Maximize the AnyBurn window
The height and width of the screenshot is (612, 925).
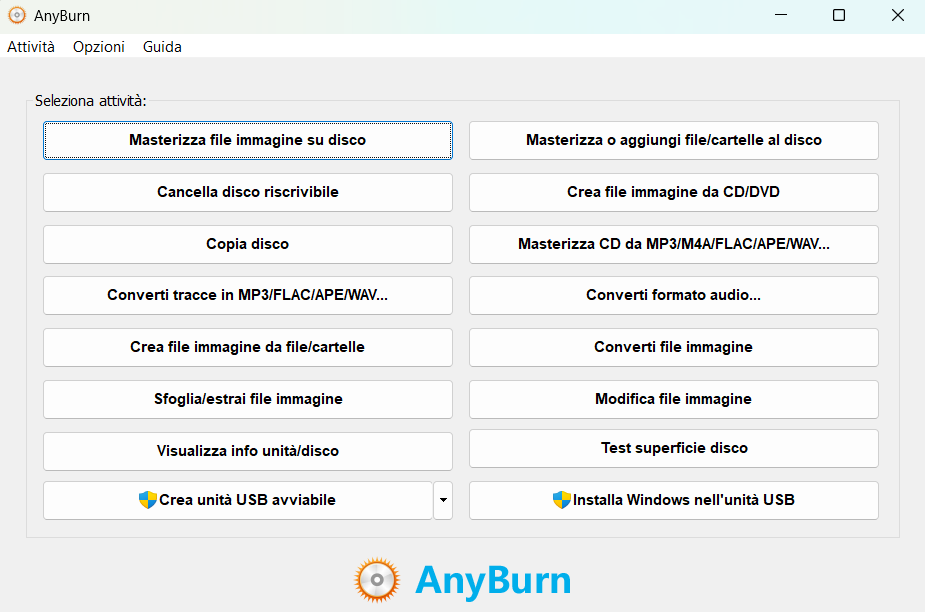839,15
